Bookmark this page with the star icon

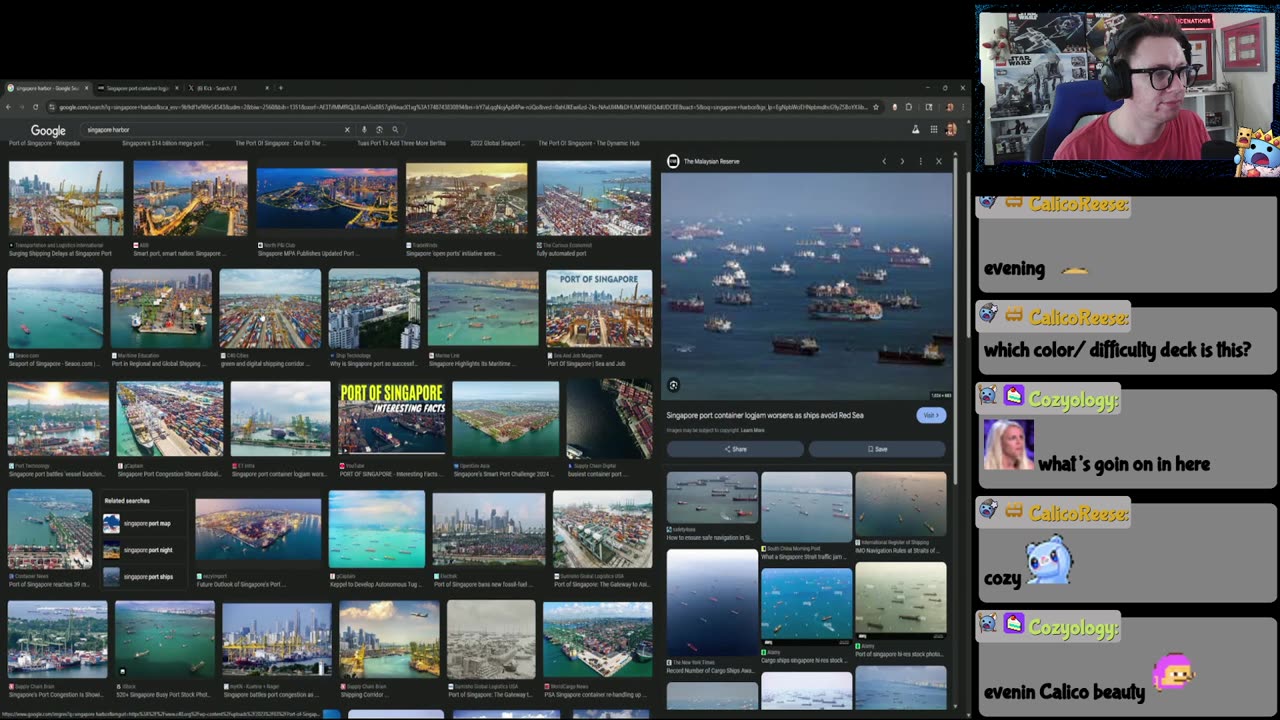tap(876, 107)
